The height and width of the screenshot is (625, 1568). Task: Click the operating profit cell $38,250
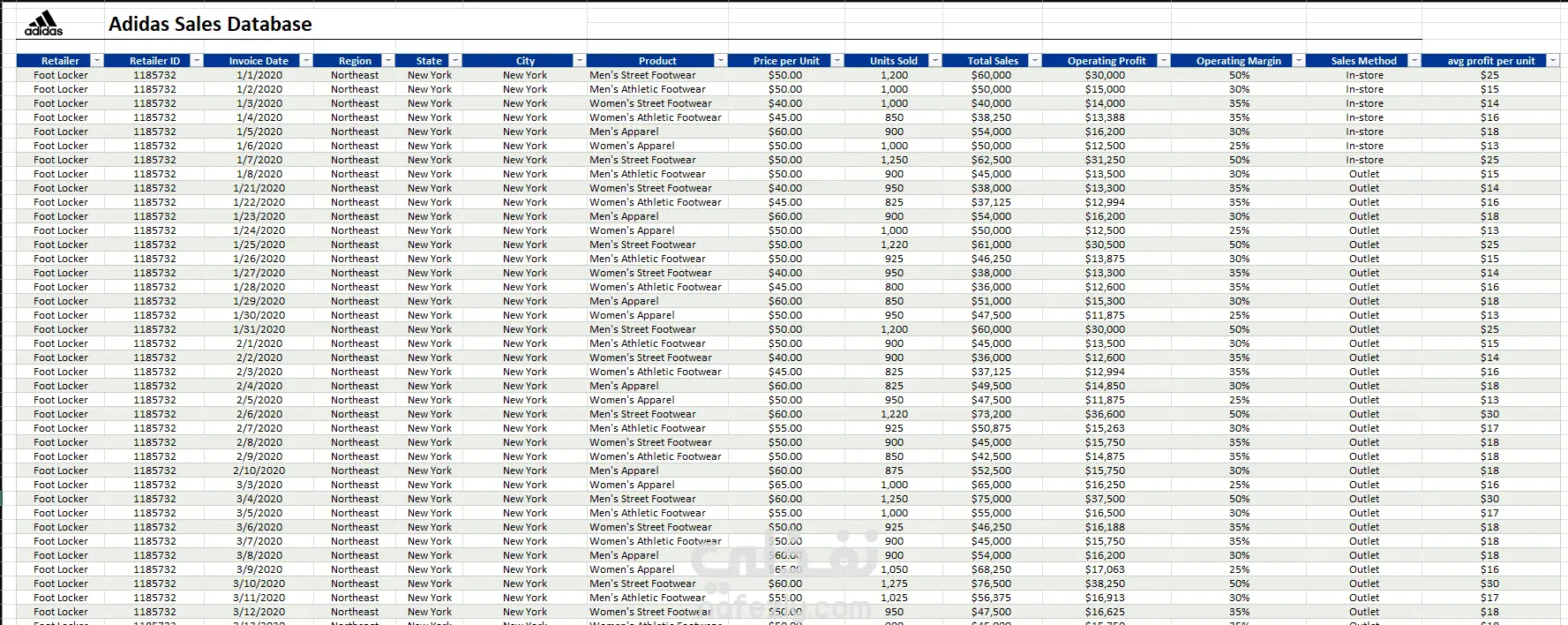[1106, 584]
